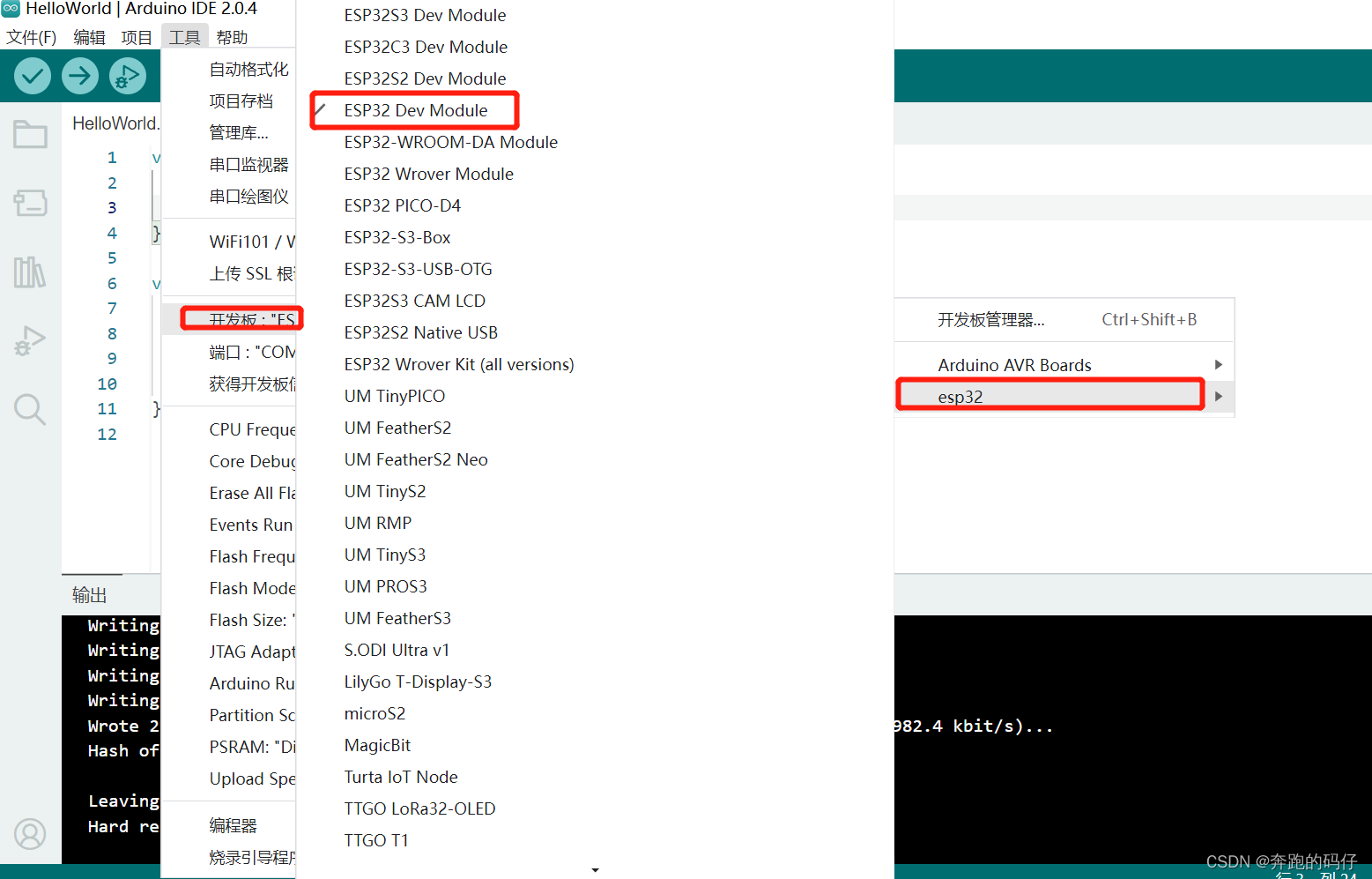1372x879 pixels.
Task: Open 串口监视器 menu entry
Action: (229, 164)
